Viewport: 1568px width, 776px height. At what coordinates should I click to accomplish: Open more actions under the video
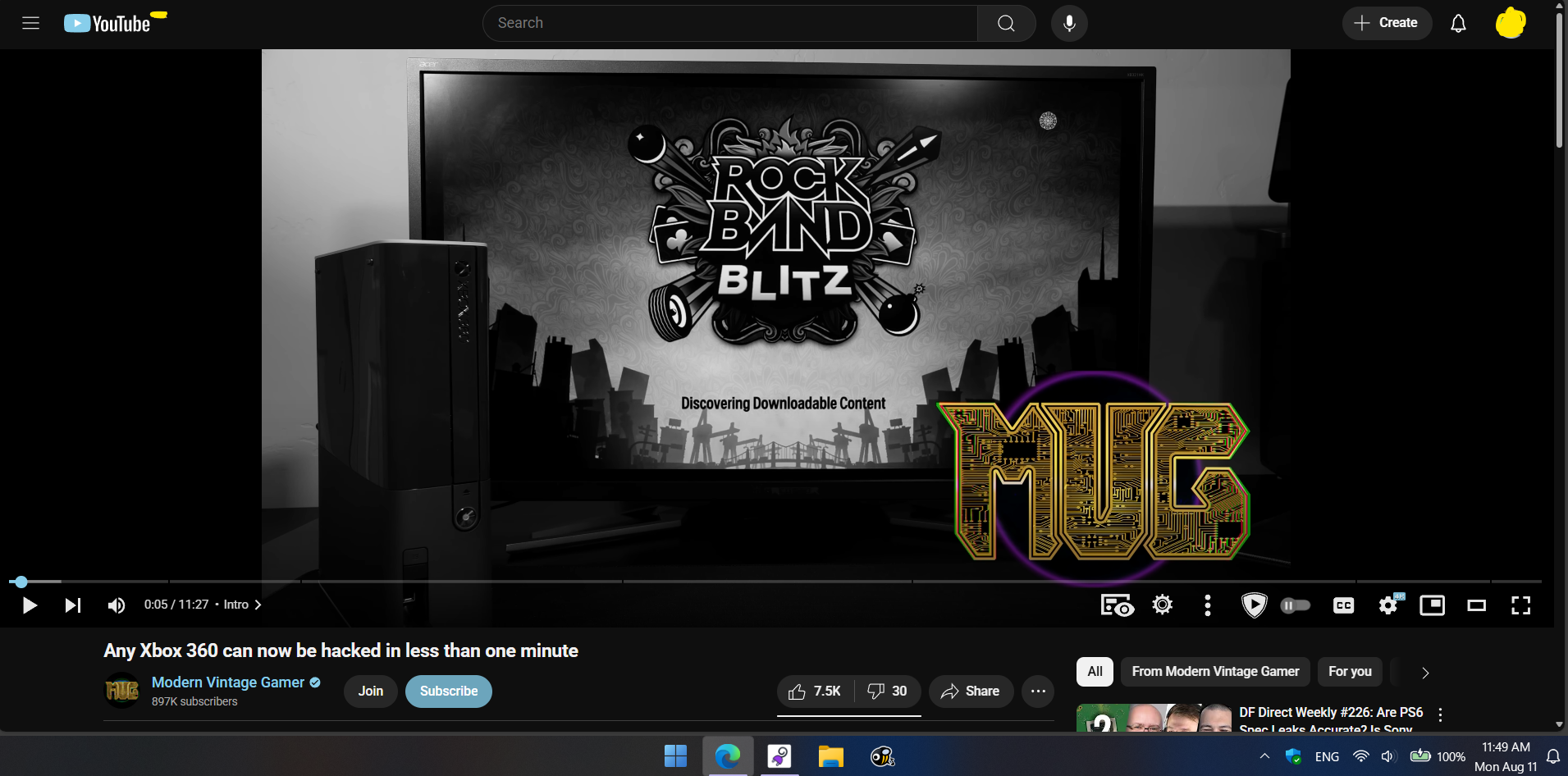pos(1038,692)
